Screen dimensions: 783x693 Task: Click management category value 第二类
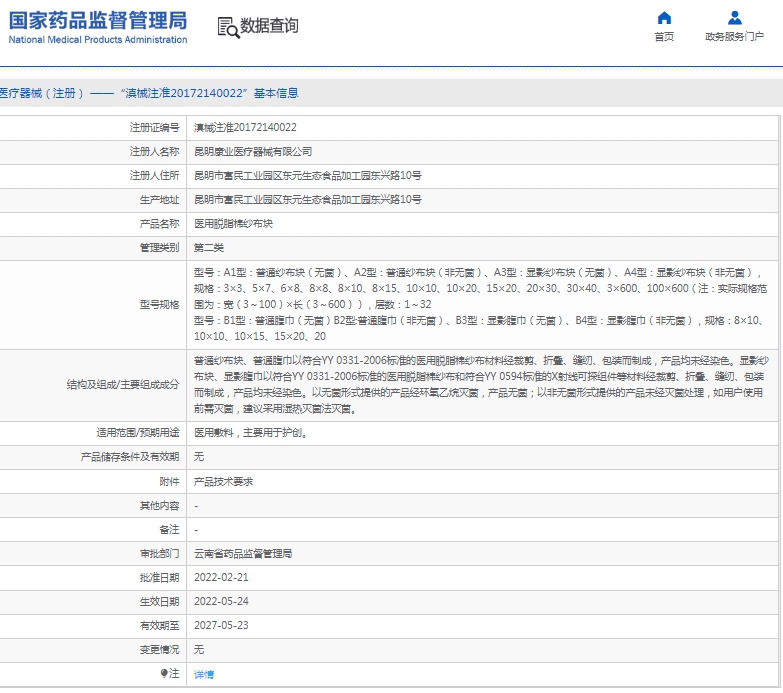(209, 248)
